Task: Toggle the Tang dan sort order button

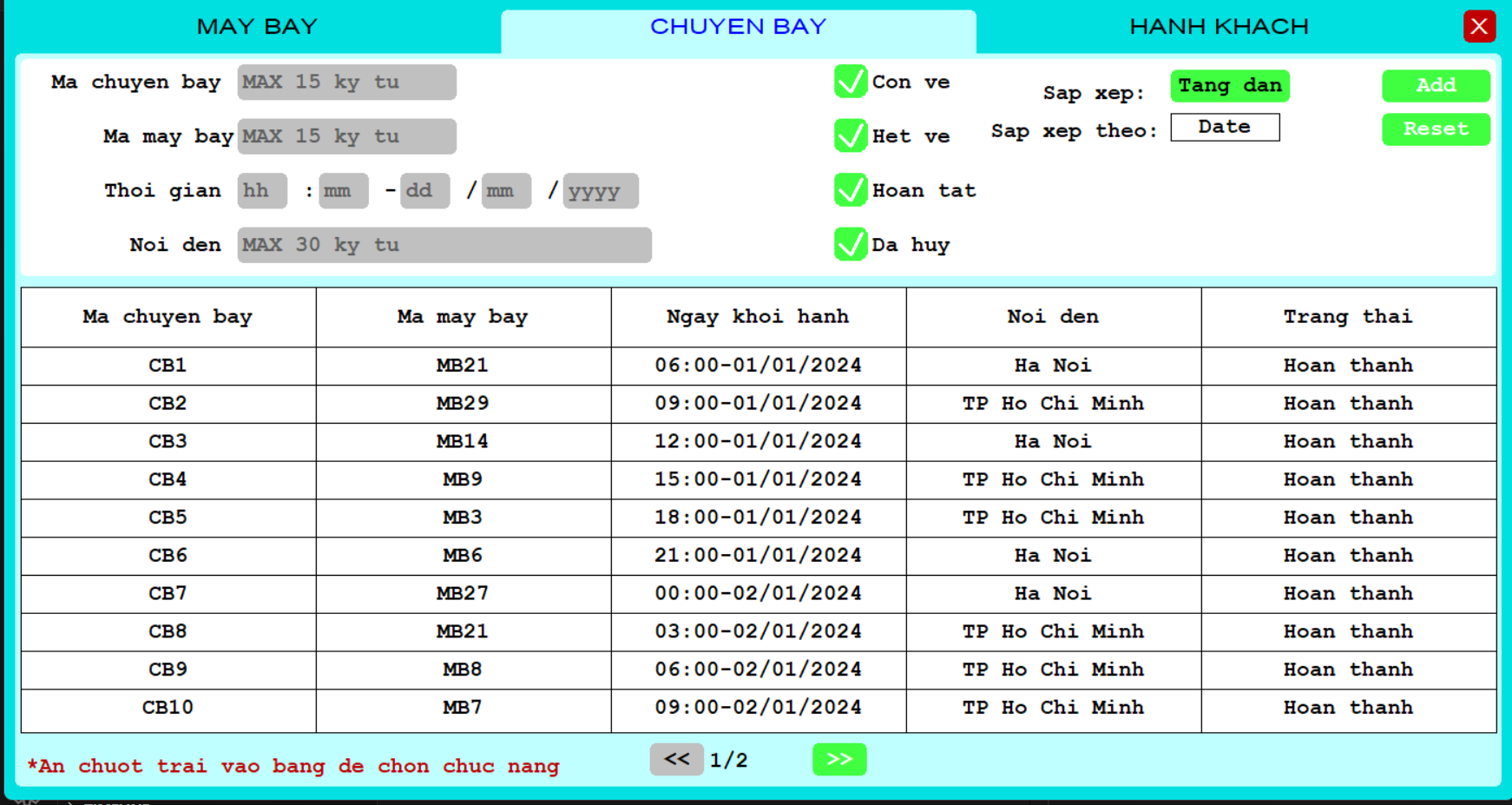Action: pyautogui.click(x=1230, y=86)
